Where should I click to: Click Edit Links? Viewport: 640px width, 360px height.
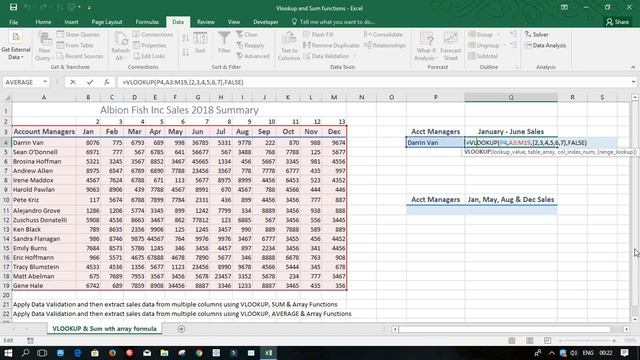click(149, 56)
